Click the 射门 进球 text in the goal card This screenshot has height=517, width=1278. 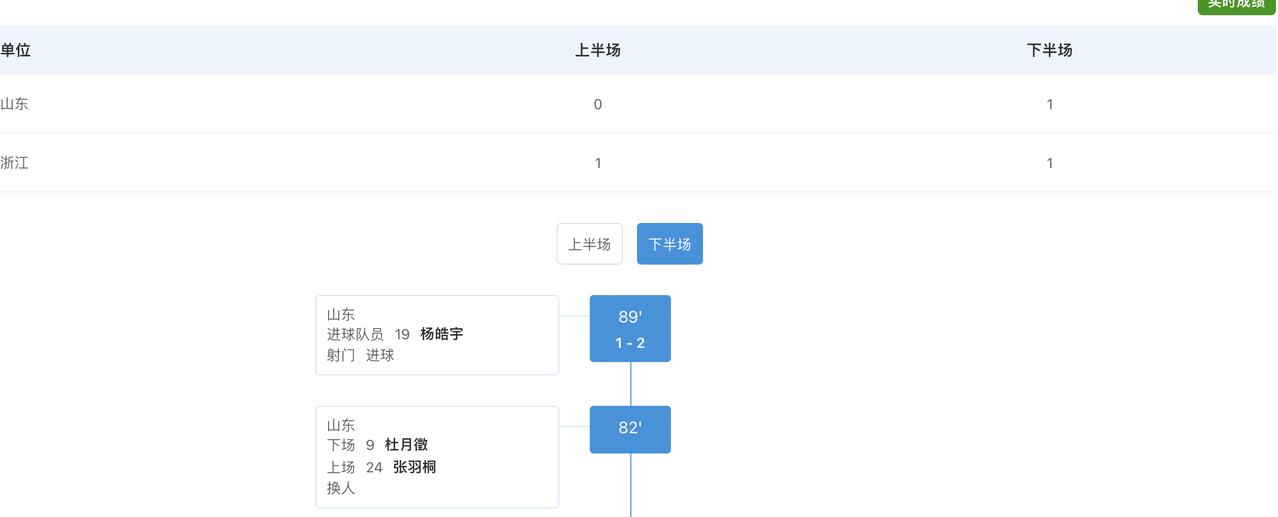(x=360, y=355)
